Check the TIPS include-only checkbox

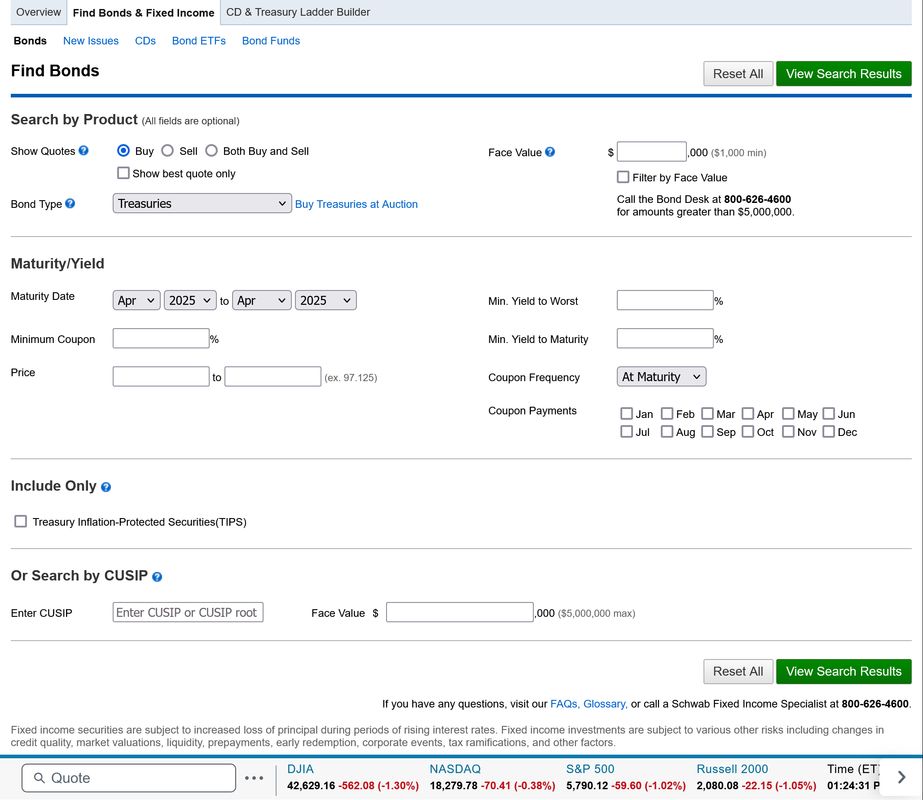click(x=21, y=522)
